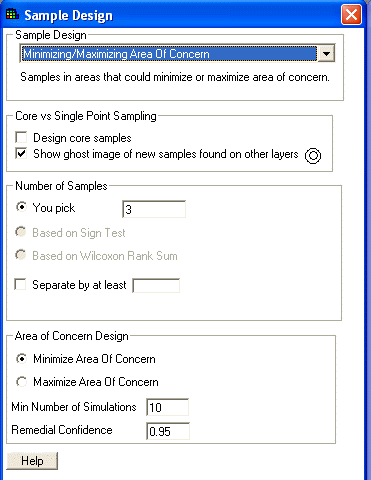Click the Remedial Confidence value field

tap(168, 431)
